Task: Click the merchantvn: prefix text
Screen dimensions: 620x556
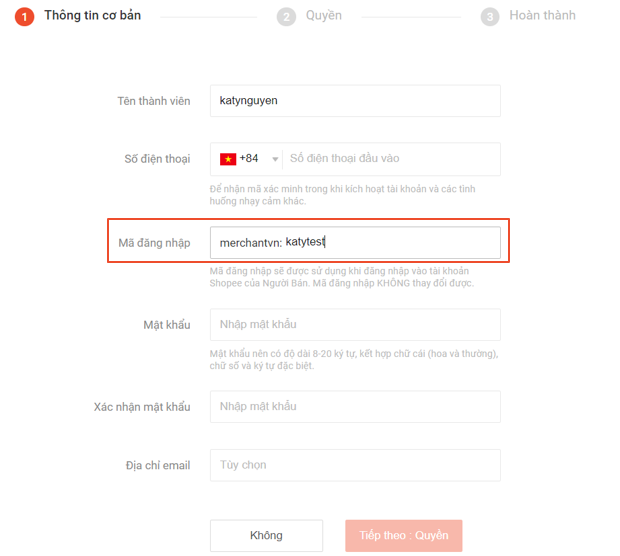Action: (251, 243)
